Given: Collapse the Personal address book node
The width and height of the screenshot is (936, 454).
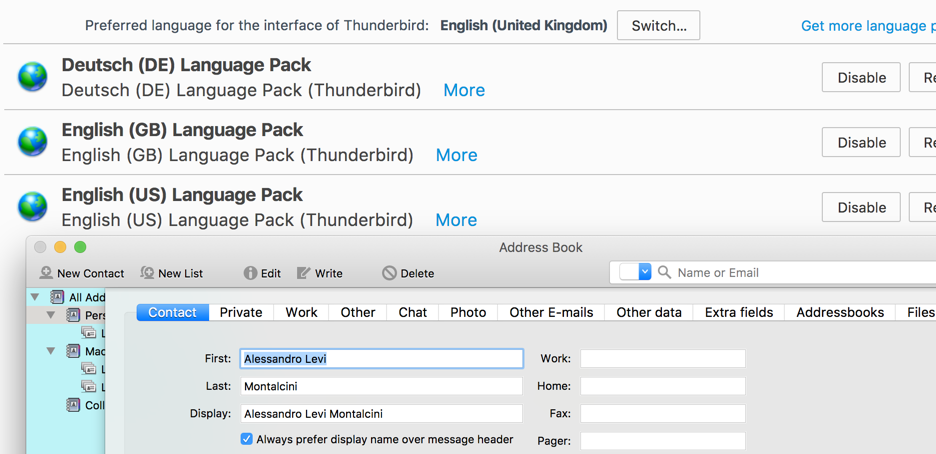Looking at the screenshot, I should [x=51, y=315].
